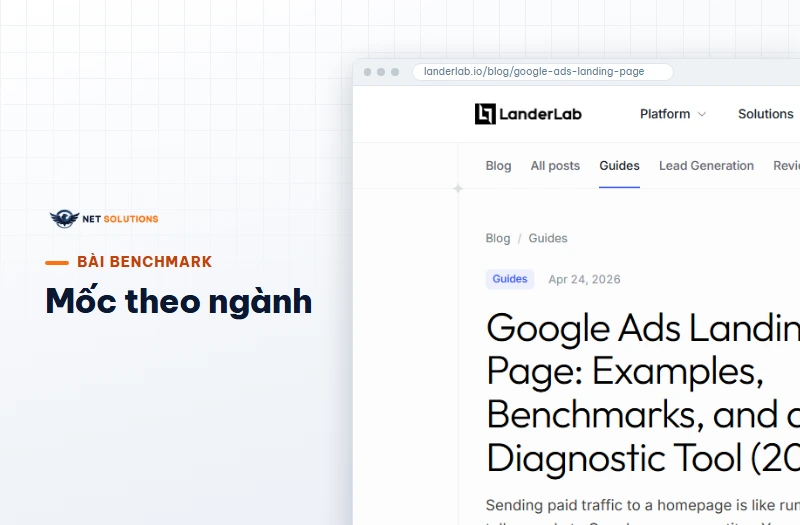Viewport: 800px width, 525px height.
Task: Select the Blog tab
Action: [498, 166]
